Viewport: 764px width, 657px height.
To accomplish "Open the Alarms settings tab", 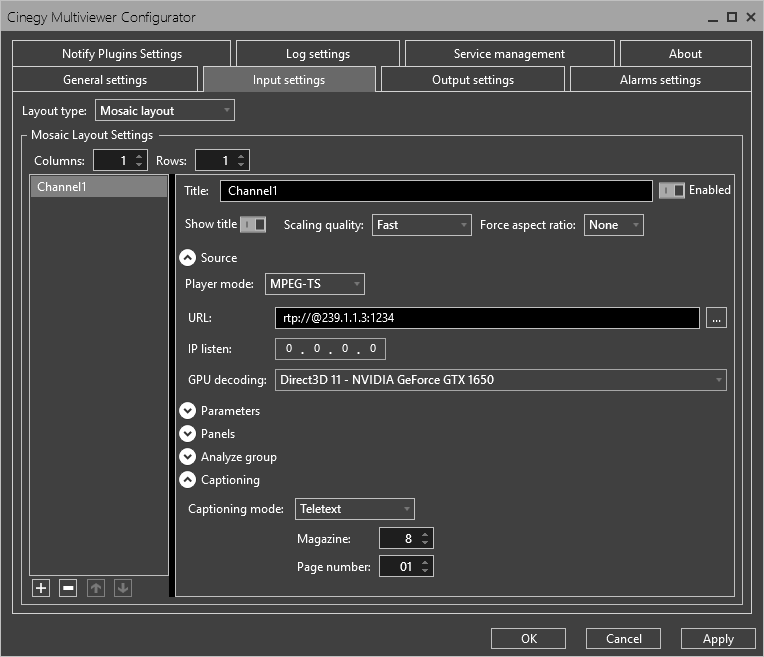I will [660, 80].
